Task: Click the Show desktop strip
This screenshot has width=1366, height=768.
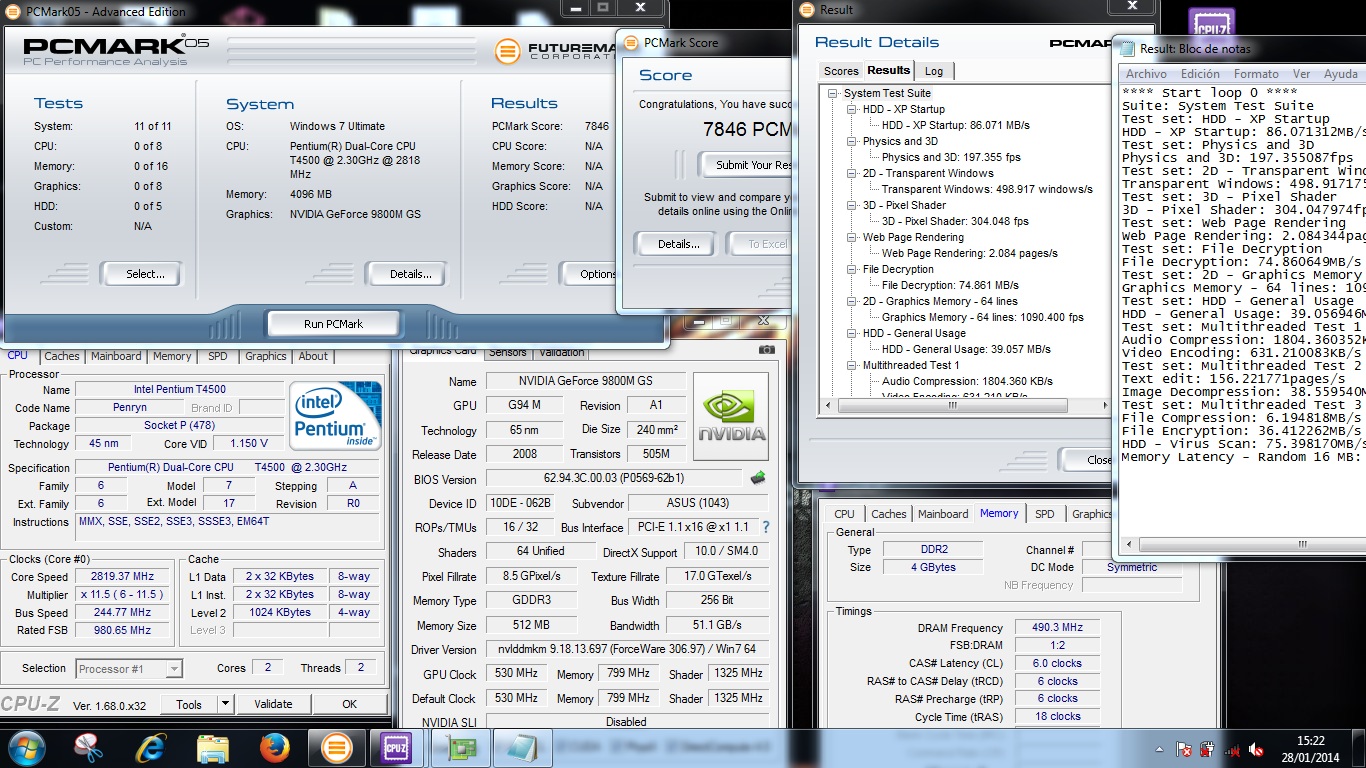Action: [x=1359, y=748]
